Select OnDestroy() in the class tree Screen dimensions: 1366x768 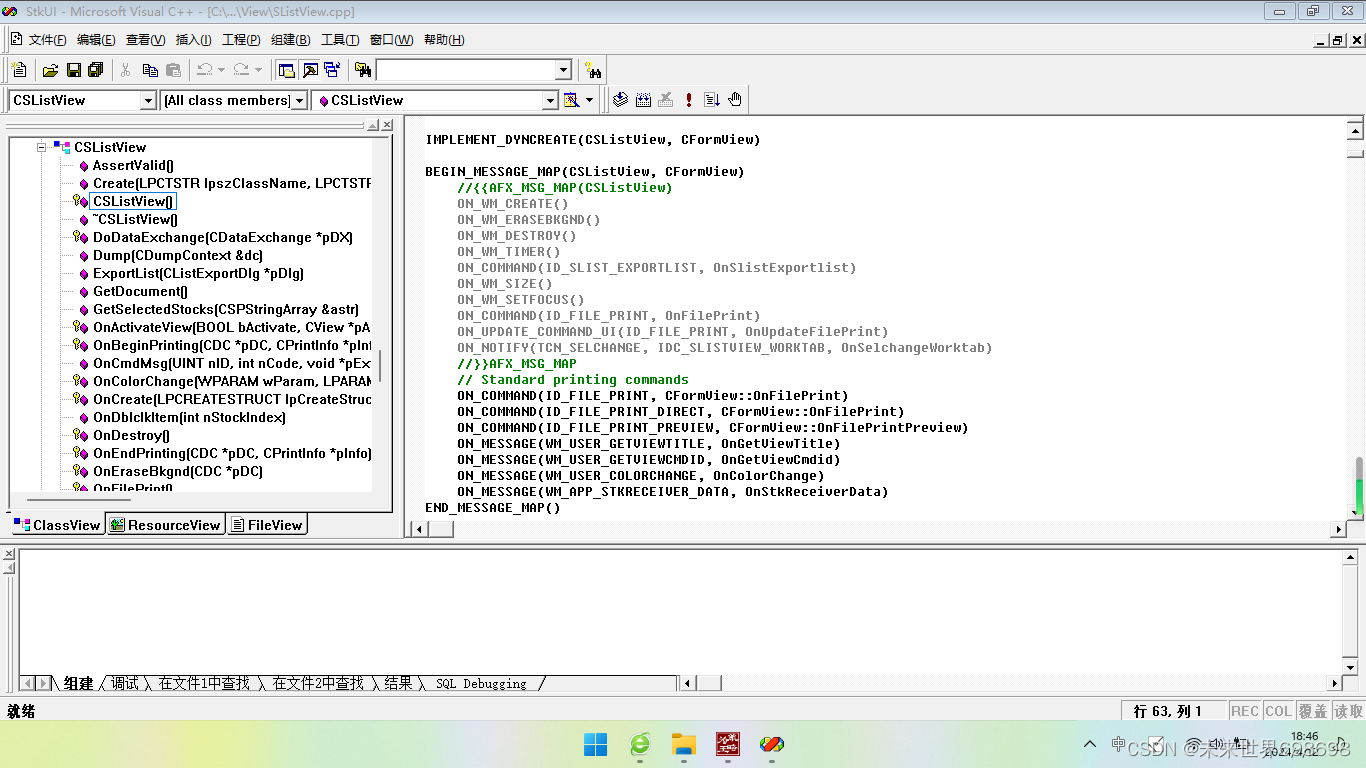(131, 435)
